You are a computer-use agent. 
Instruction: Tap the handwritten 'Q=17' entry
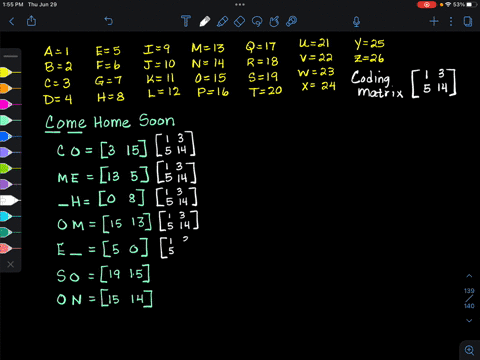[261, 46]
